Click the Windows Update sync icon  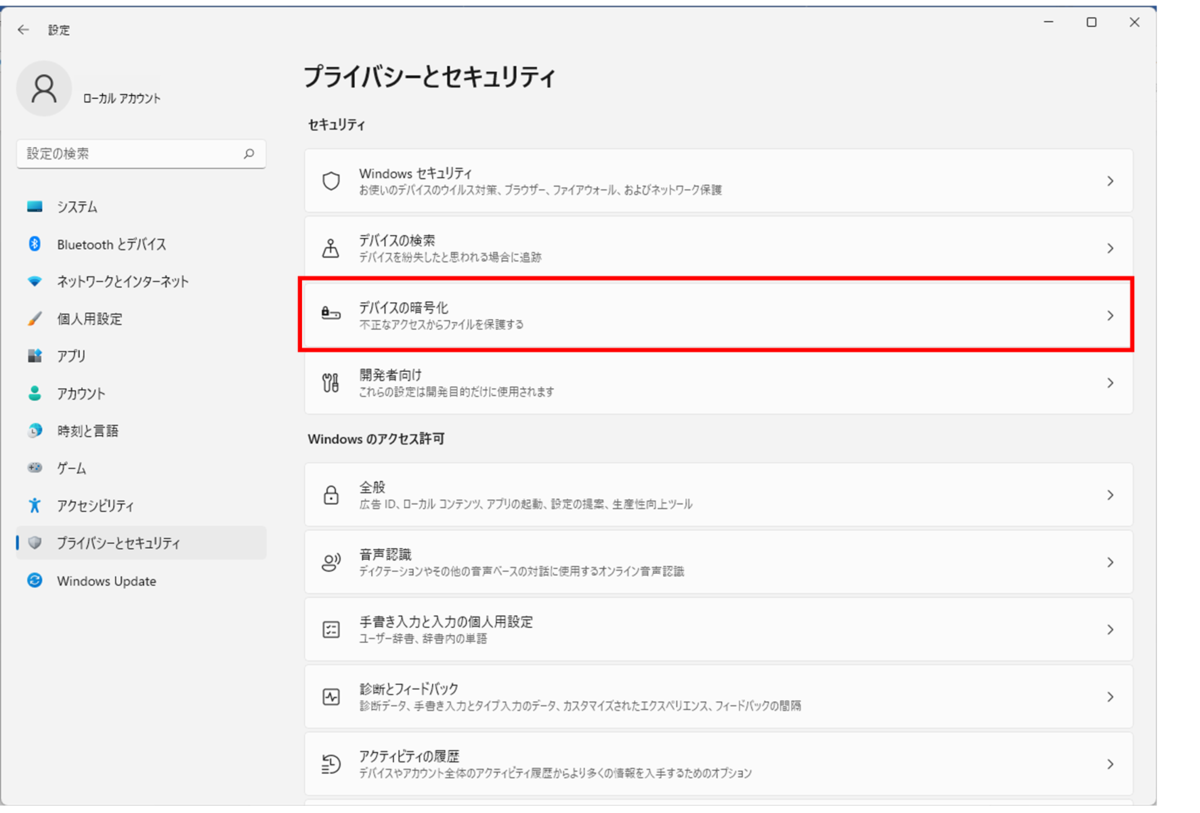35,581
